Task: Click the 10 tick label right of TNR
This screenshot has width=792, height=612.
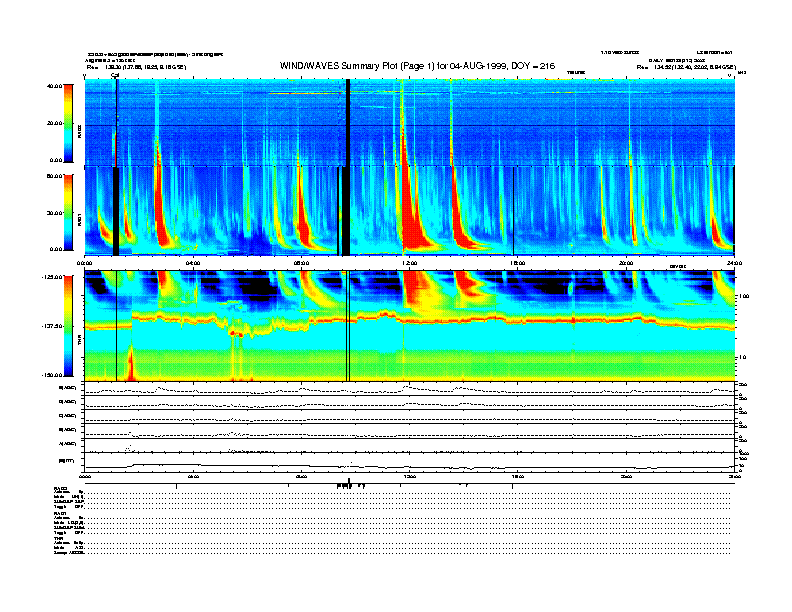Action: point(742,357)
